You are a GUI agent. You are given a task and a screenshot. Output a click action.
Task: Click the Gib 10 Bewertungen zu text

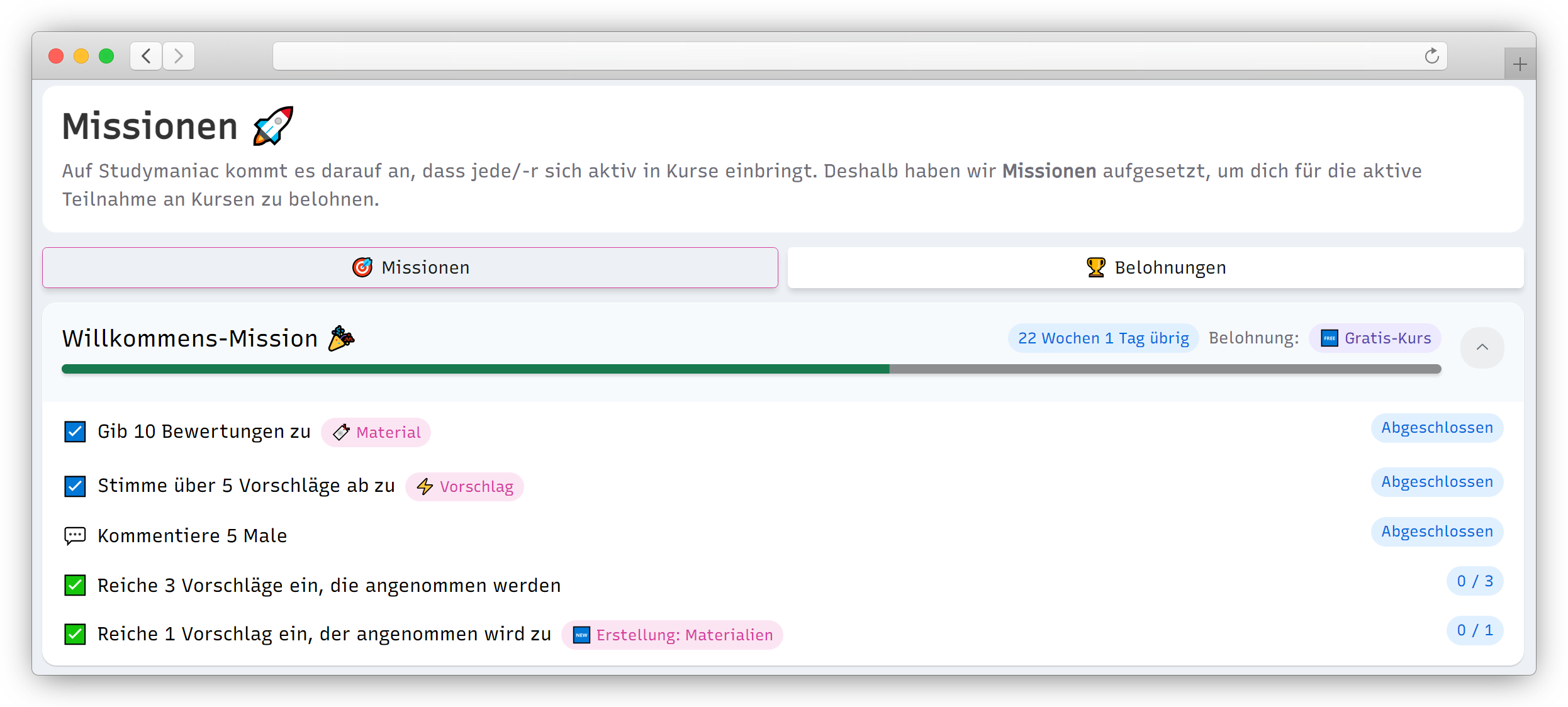[204, 431]
